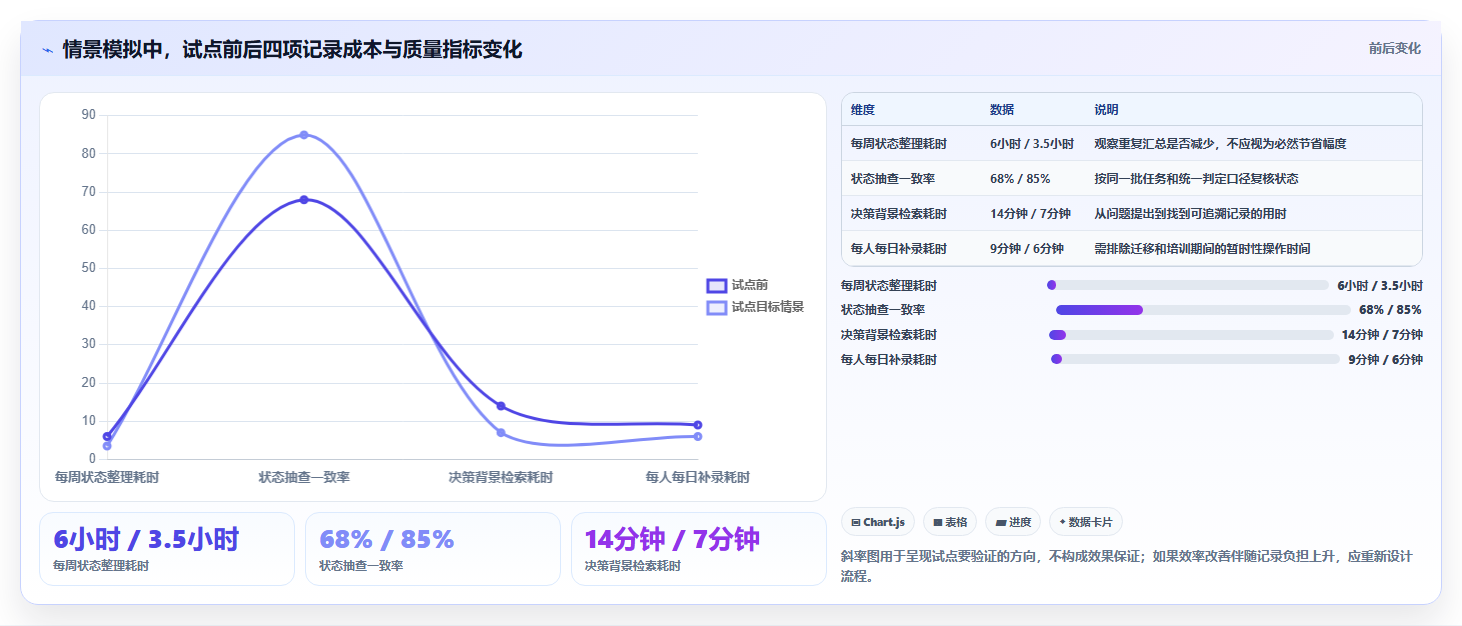Screen dimensions: 1462x626
Task: Click progress value 9分钟 / 6分钟
Action: [1385, 359]
